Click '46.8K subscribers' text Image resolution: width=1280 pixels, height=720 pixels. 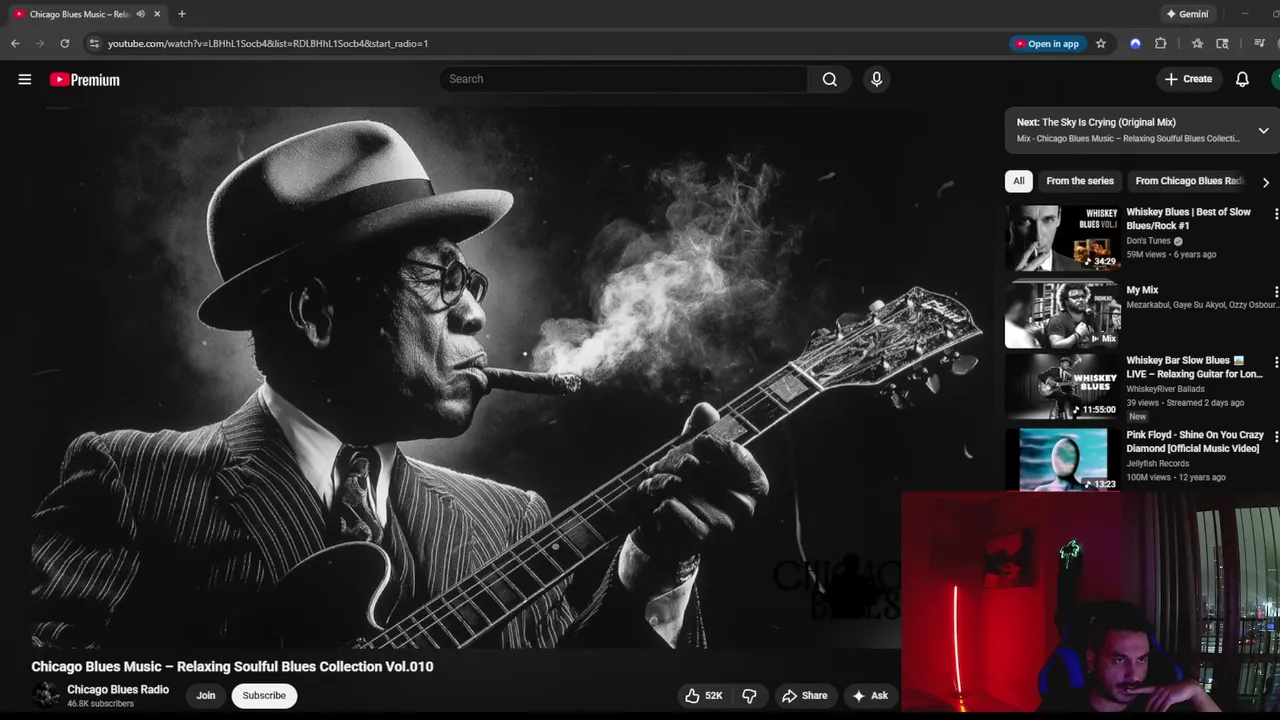click(x=100, y=704)
